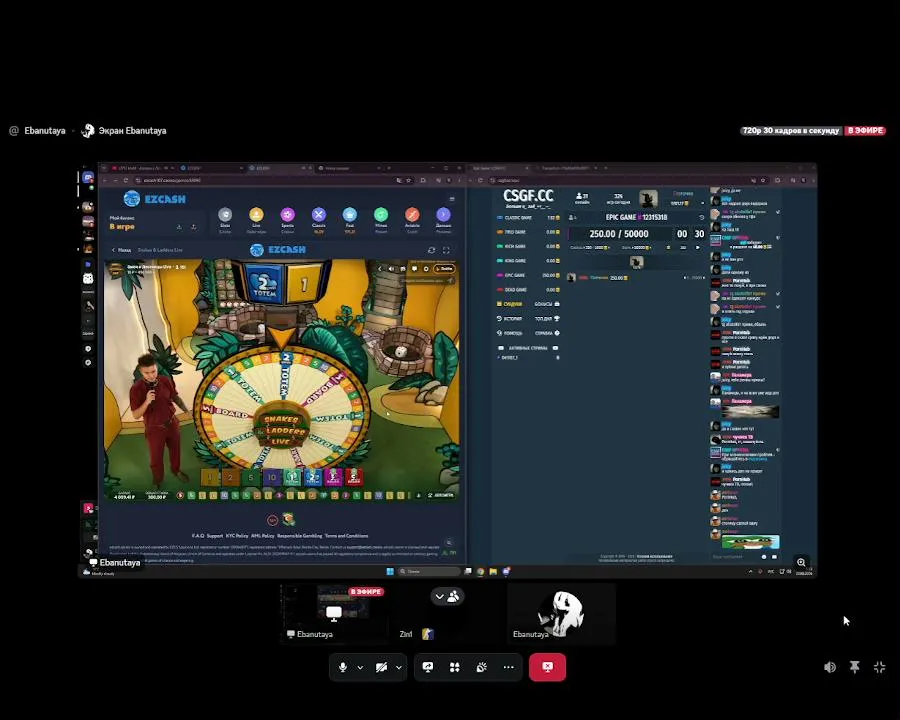Select DEAD GAME in CSGF menu

coord(528,290)
